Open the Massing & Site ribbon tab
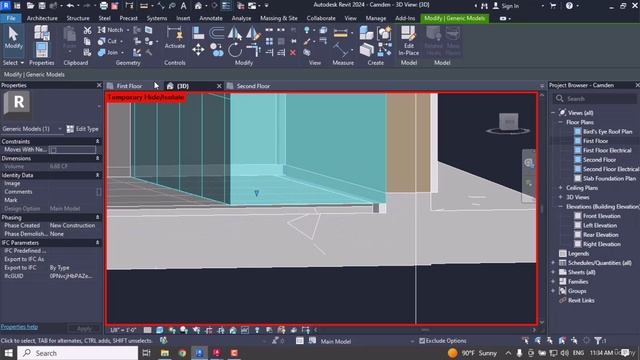Image resolution: width=640 pixels, height=360 pixels. [279, 18]
